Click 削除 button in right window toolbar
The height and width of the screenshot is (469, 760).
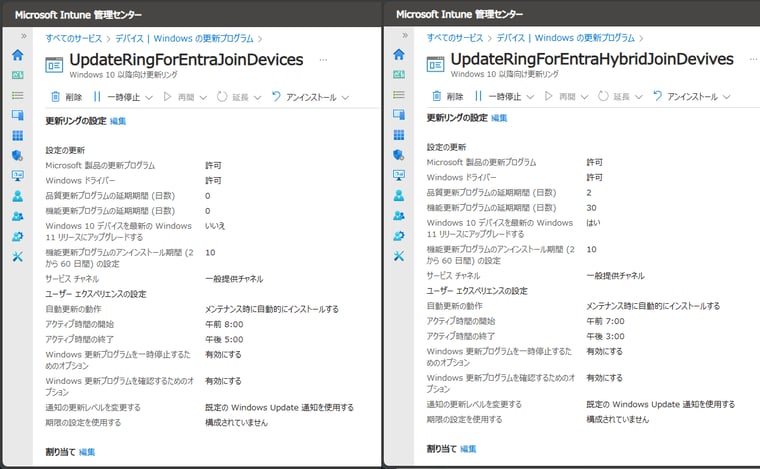(448, 96)
